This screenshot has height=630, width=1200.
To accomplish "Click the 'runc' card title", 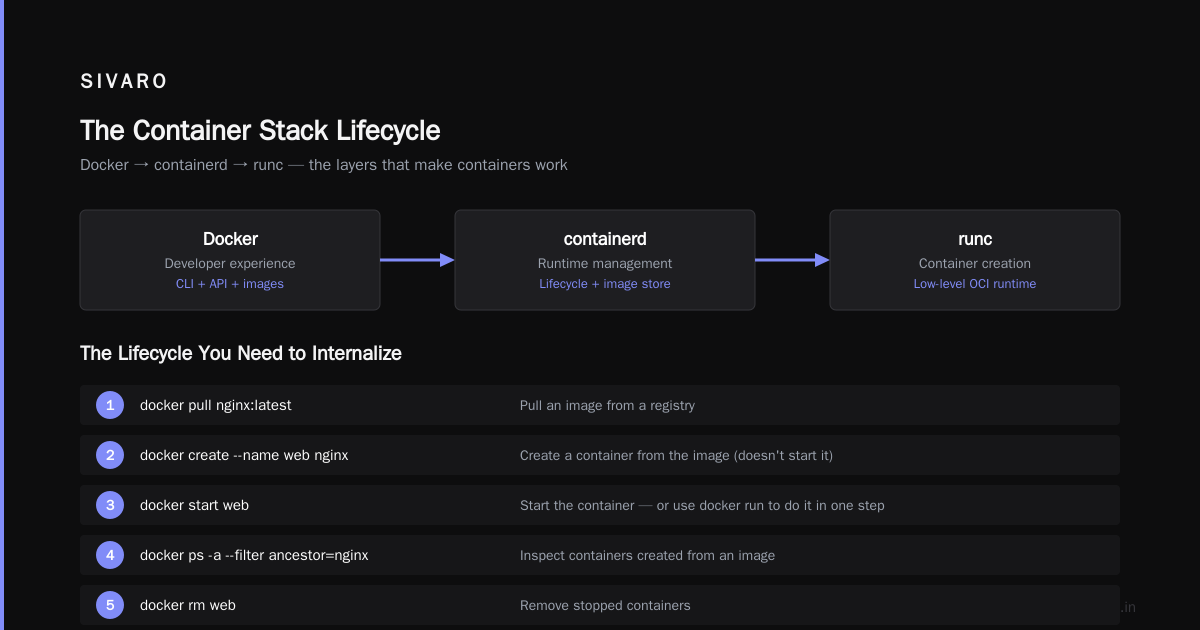I will 975,239.
